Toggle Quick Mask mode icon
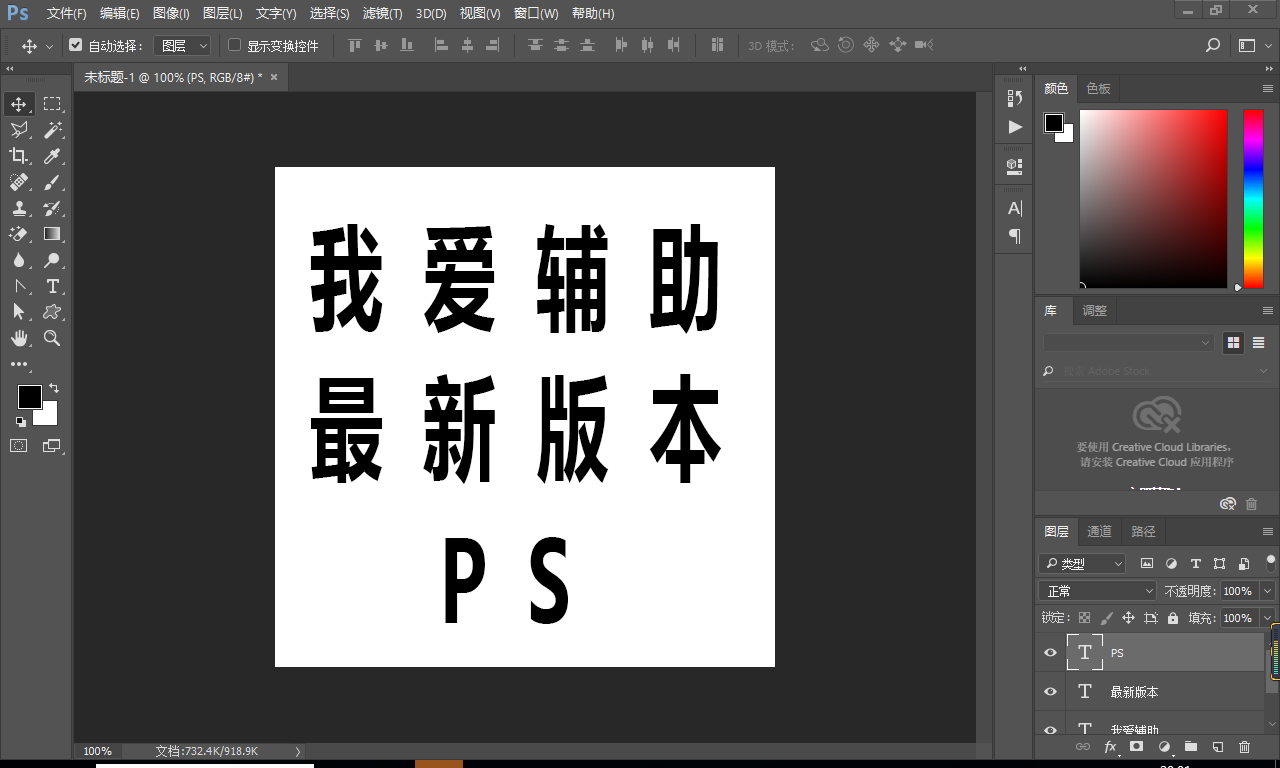Viewport: 1280px width, 768px height. tap(19, 445)
